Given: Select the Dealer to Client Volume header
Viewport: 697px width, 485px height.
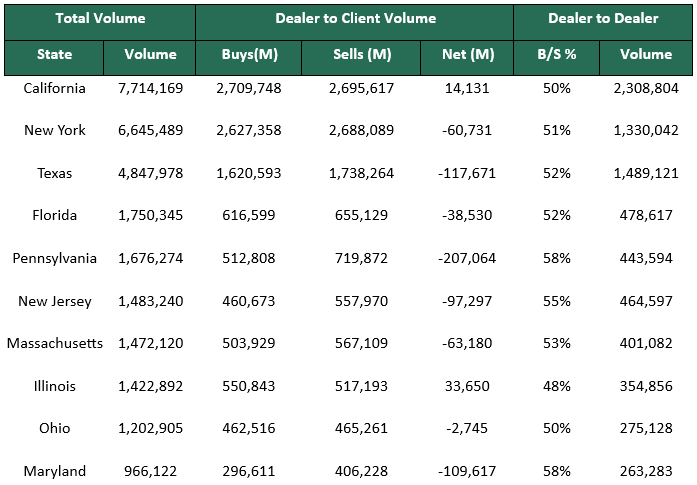Looking at the screenshot, I should (x=355, y=19).
